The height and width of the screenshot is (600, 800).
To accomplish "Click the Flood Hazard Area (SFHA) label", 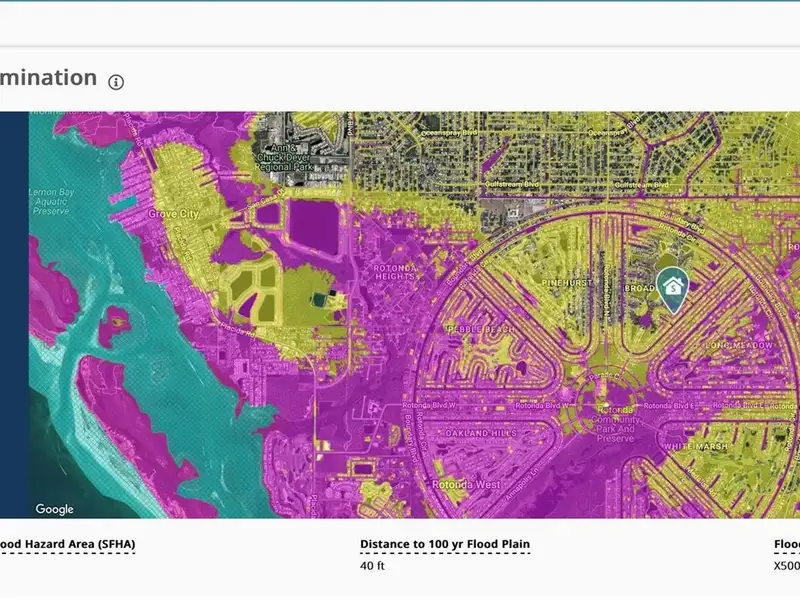I will click(x=67, y=545).
